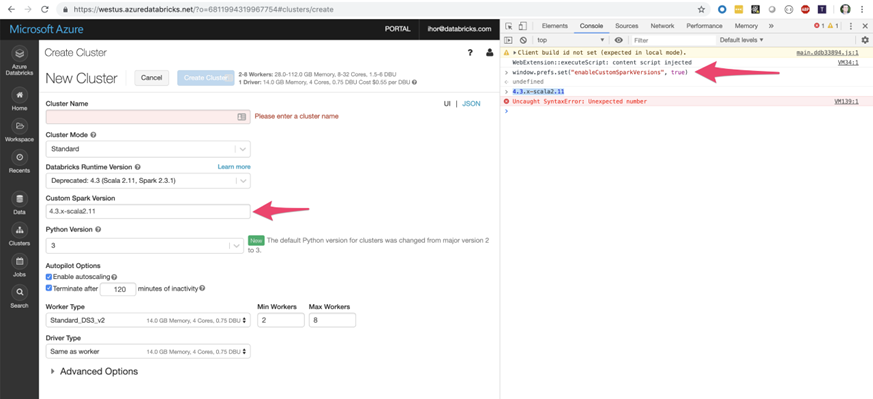The height and width of the screenshot is (399, 873).
Task: Click the console Filter field
Action: coord(673,40)
